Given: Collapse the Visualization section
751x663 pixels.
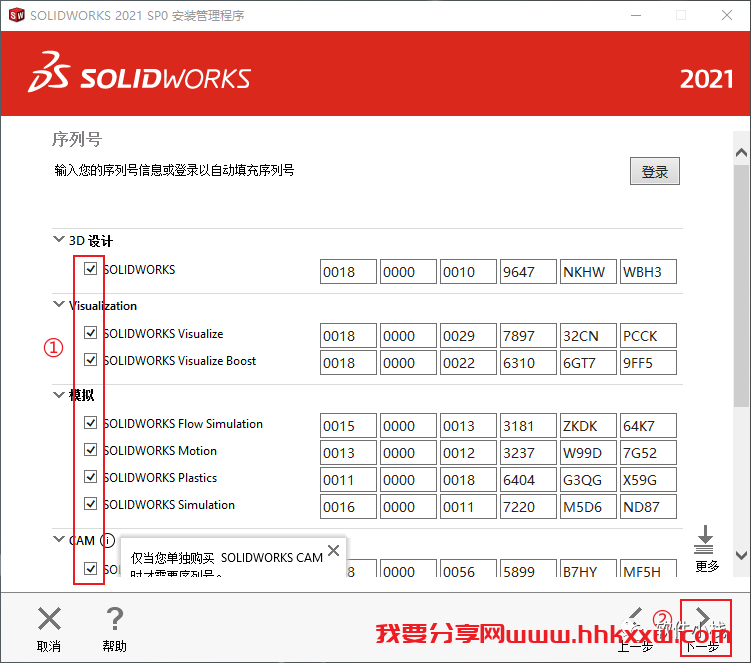Looking at the screenshot, I should coord(58,304).
